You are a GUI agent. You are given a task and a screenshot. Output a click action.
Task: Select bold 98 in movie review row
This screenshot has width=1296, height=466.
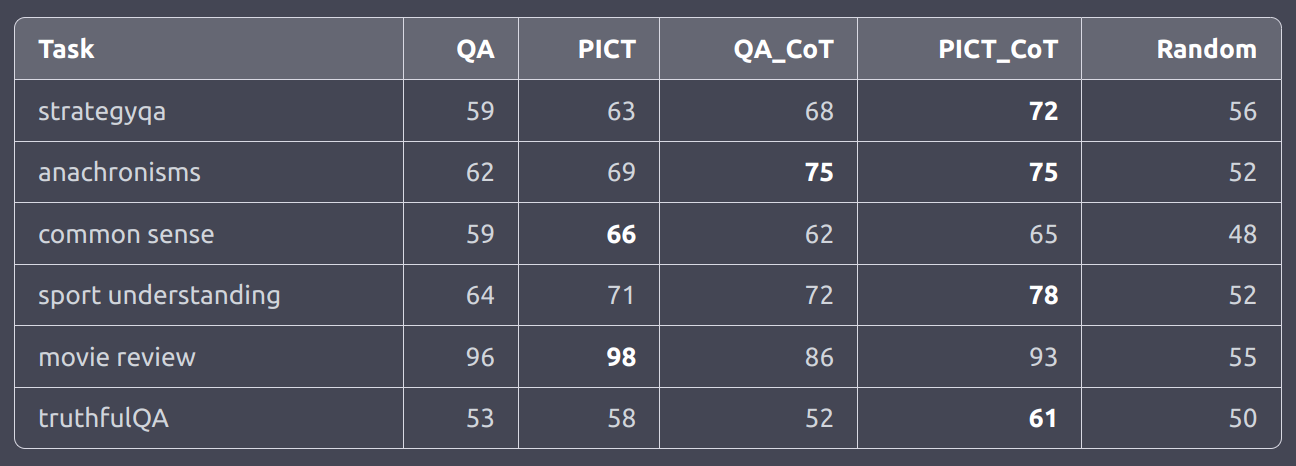(621, 357)
